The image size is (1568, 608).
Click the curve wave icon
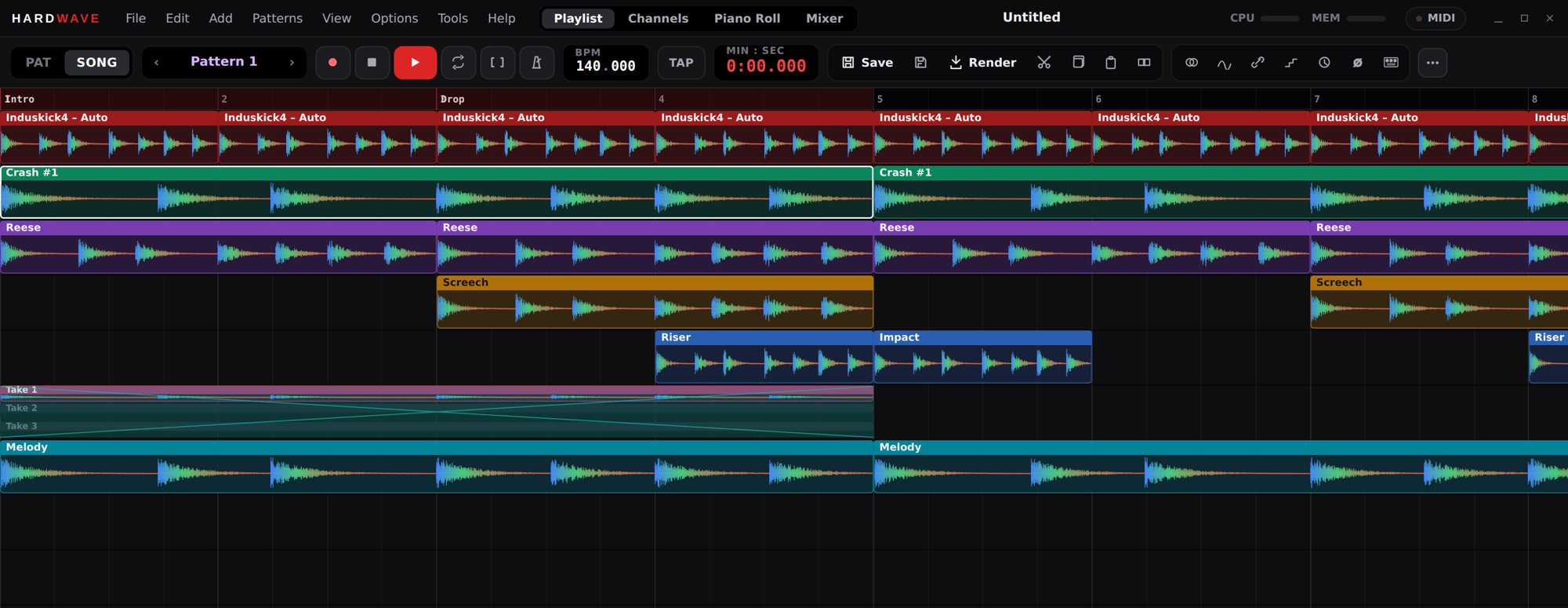tap(1225, 63)
